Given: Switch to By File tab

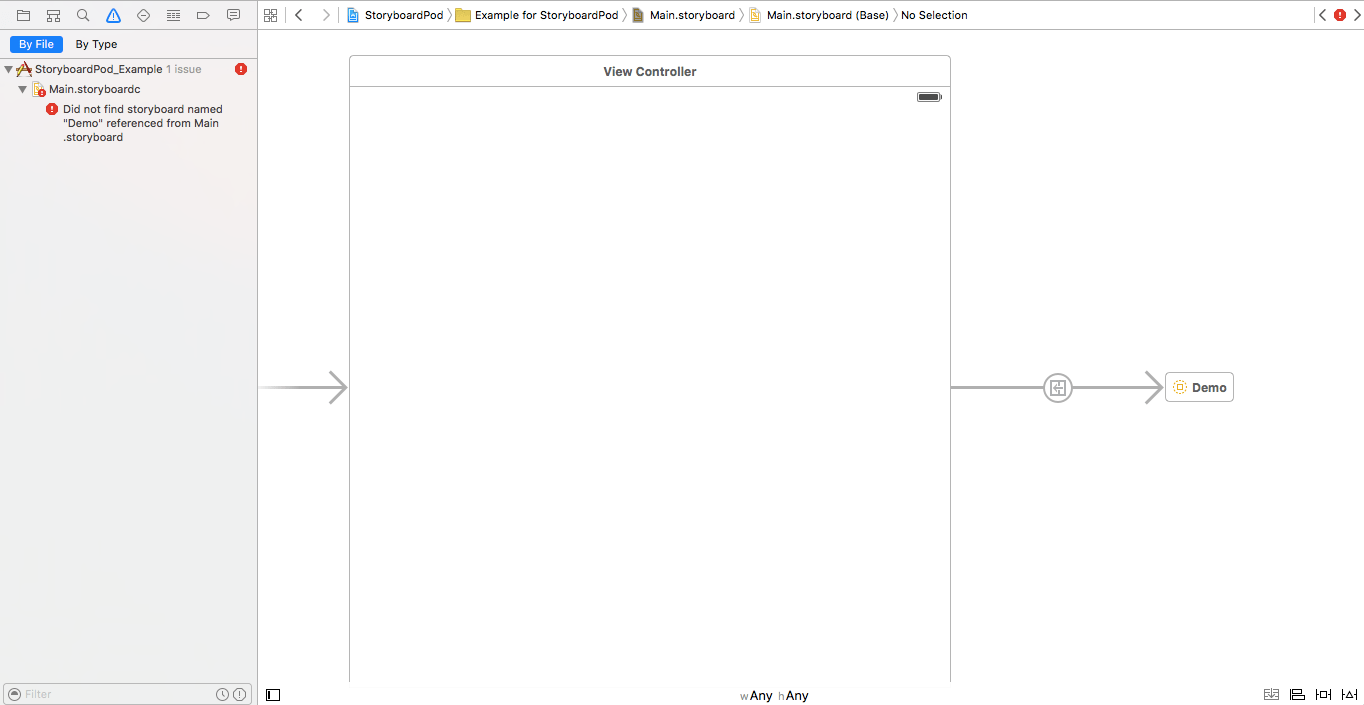Looking at the screenshot, I should tap(37, 44).
